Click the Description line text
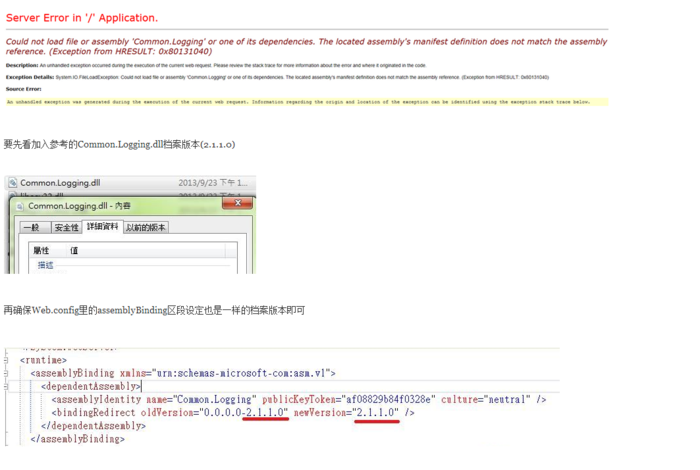 point(216,65)
